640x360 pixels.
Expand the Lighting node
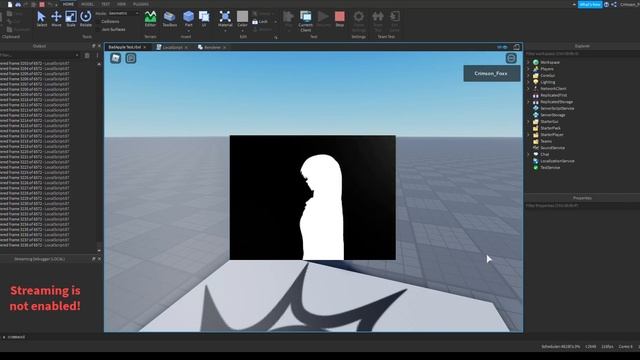529,82
